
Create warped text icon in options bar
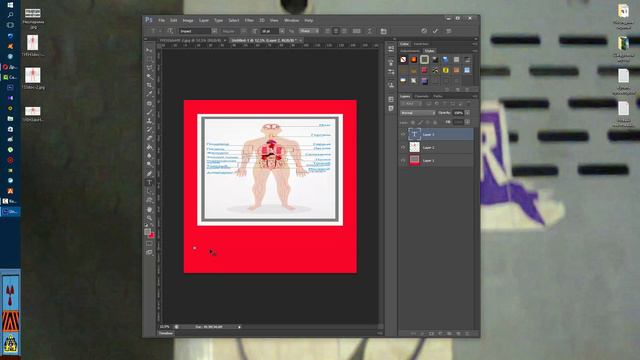pyautogui.click(x=370, y=31)
